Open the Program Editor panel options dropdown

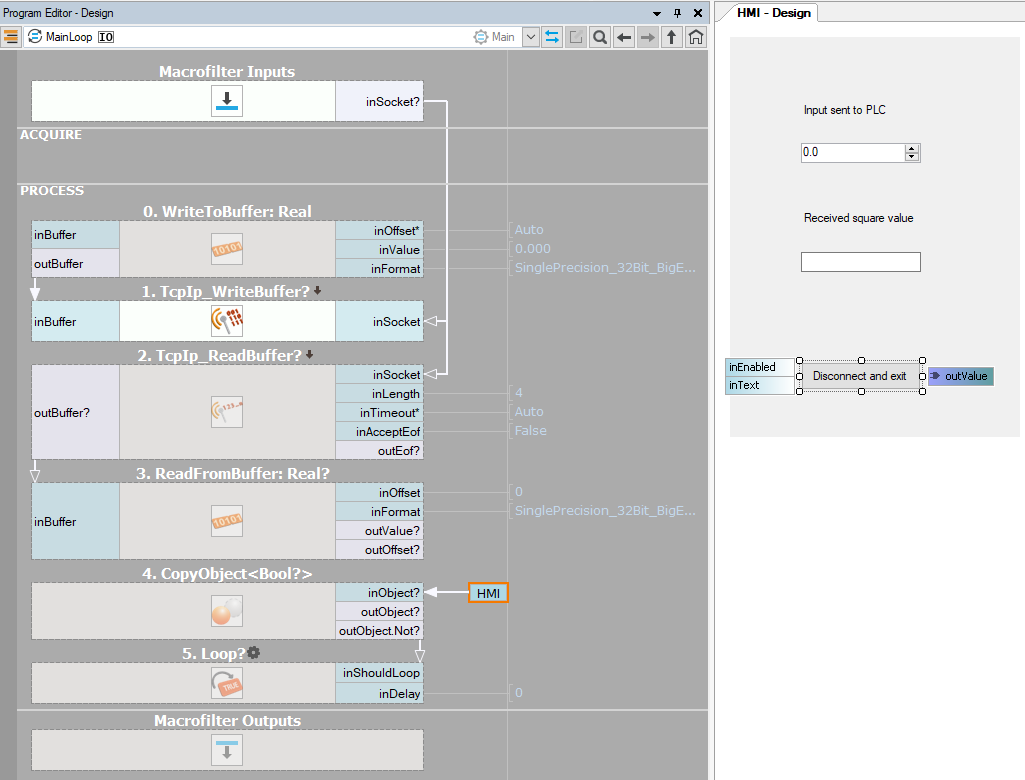(x=657, y=13)
